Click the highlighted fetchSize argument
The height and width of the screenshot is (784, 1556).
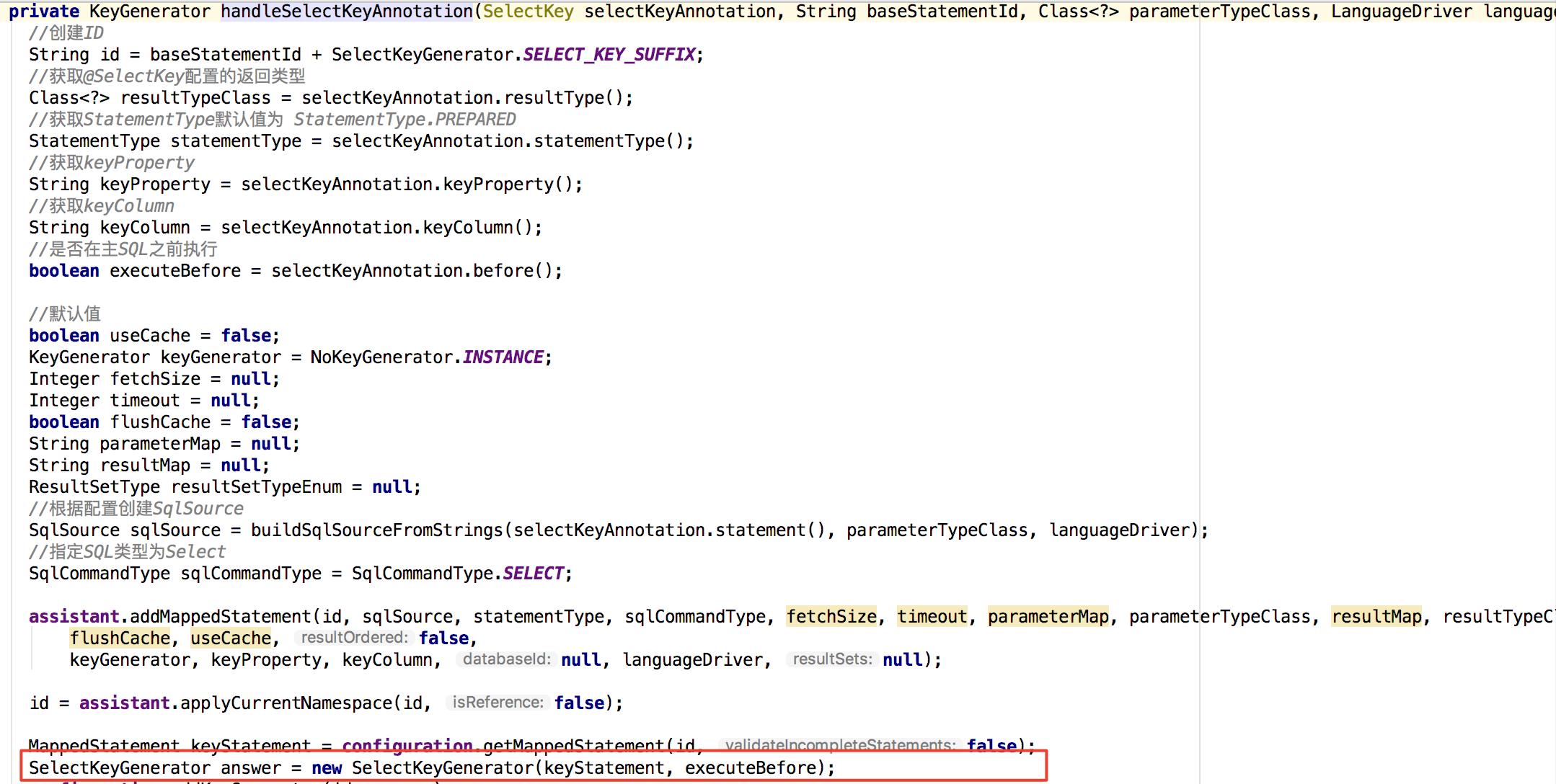pyautogui.click(x=831, y=617)
